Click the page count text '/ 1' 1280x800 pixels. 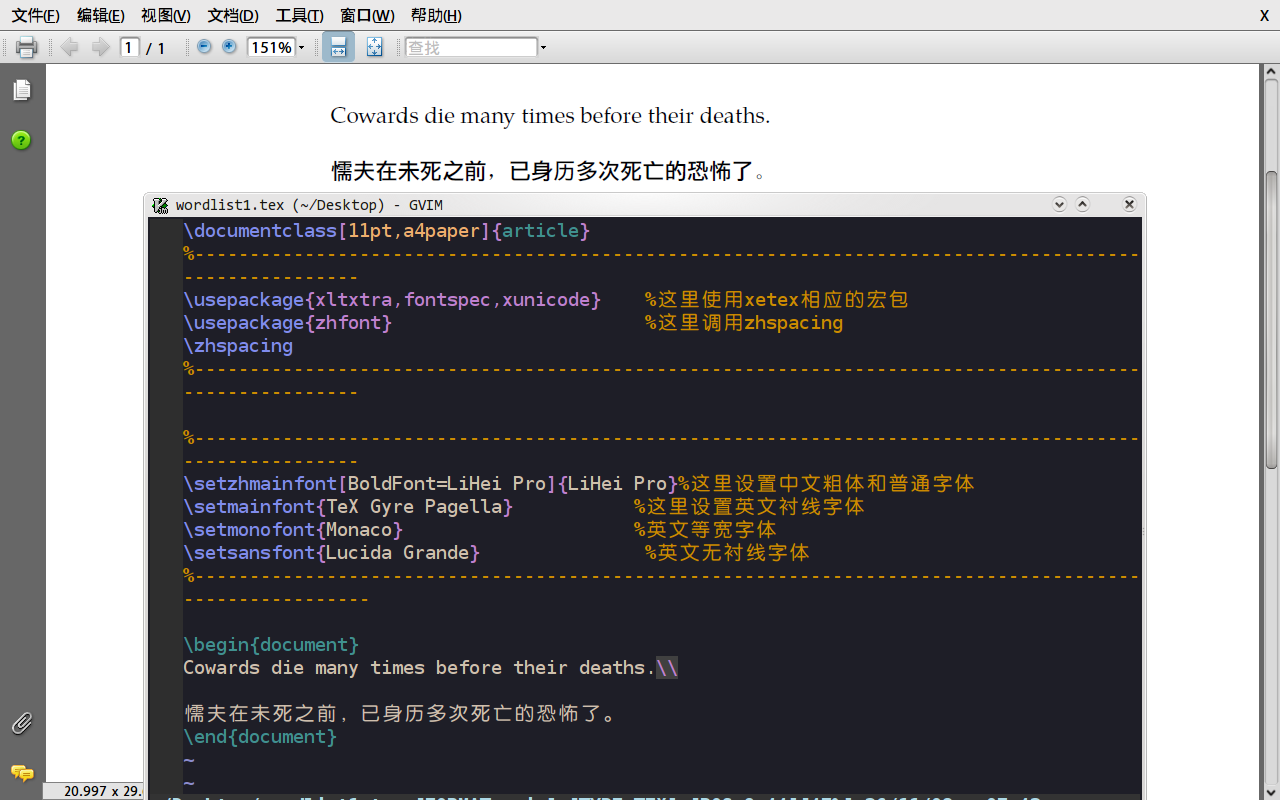[156, 48]
